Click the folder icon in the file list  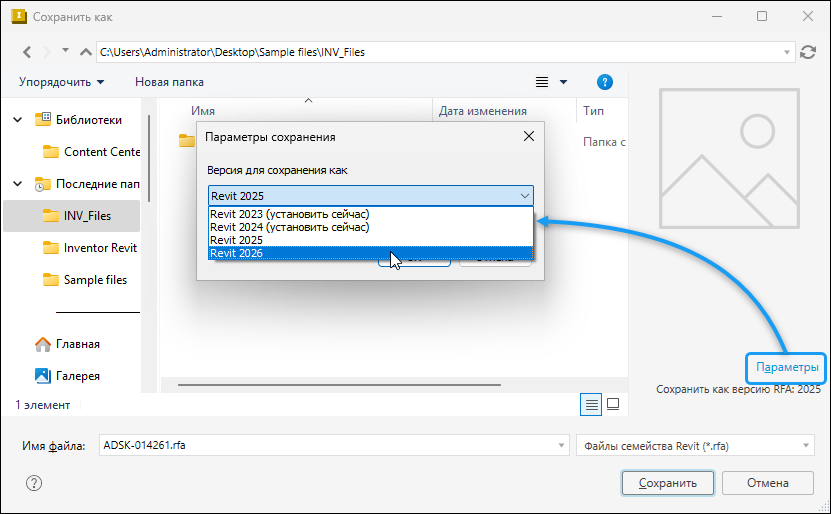187,140
